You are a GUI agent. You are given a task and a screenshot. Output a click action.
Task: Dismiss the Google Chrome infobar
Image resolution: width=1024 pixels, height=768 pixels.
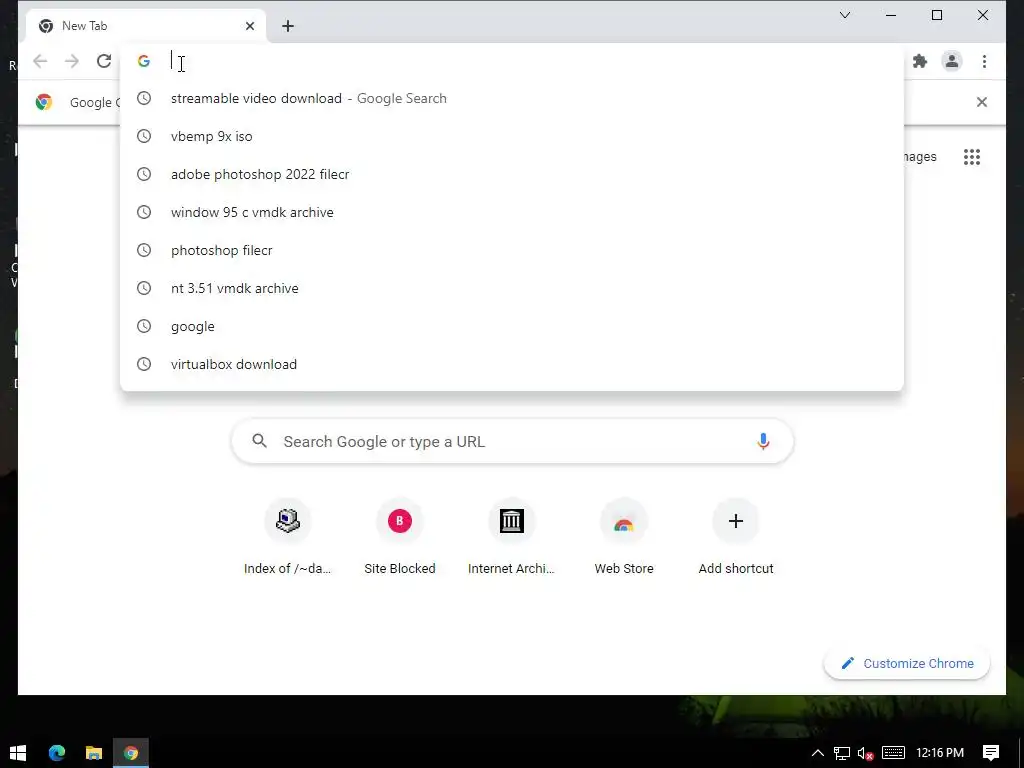tap(982, 102)
